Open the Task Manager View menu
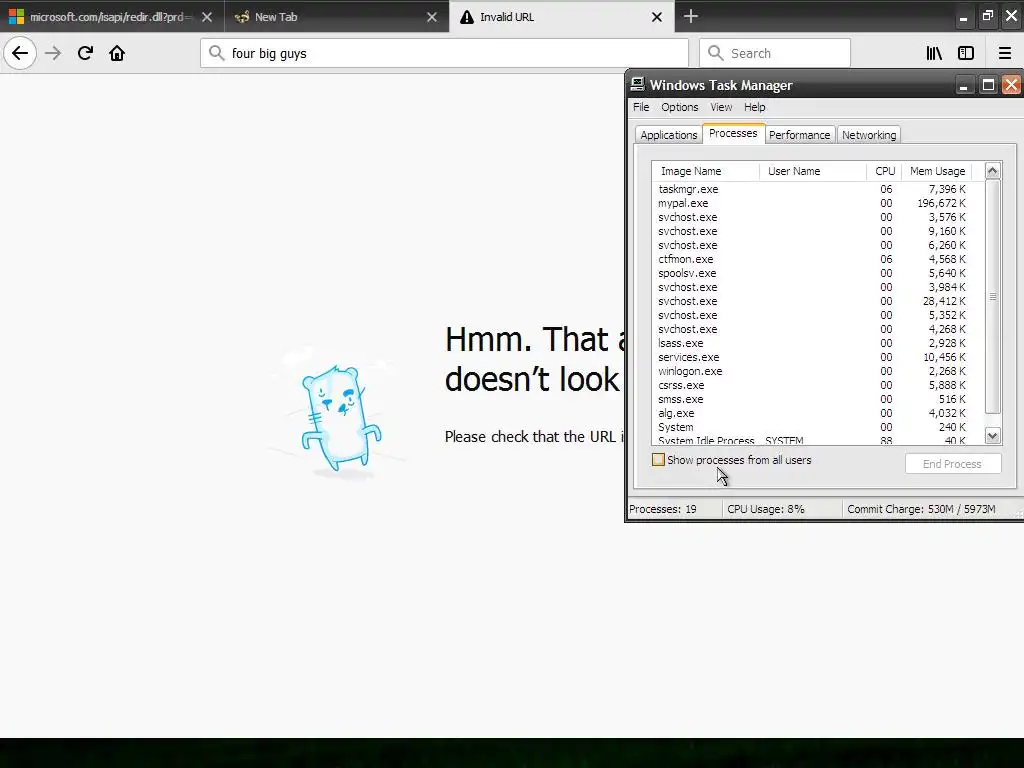Screen dimensions: 1024x768 click(721, 107)
